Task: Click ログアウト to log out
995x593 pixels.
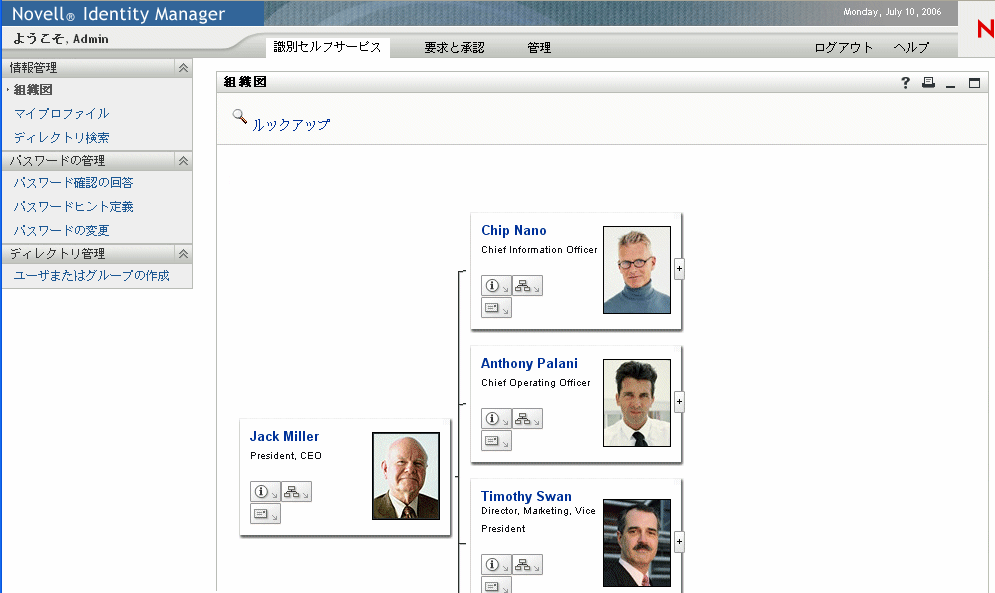Action: click(x=843, y=48)
